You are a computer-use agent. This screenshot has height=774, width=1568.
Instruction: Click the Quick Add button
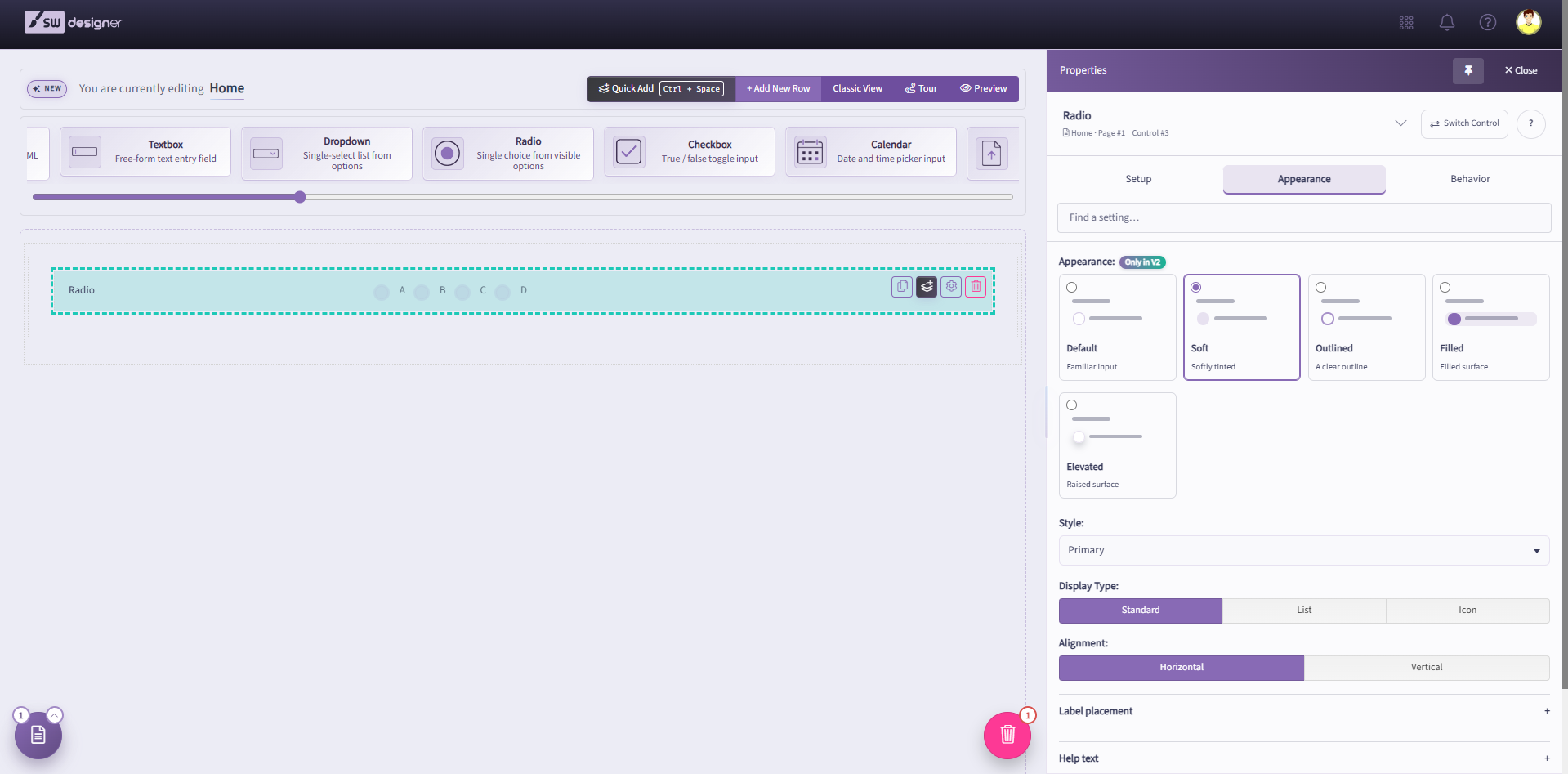[x=661, y=89]
